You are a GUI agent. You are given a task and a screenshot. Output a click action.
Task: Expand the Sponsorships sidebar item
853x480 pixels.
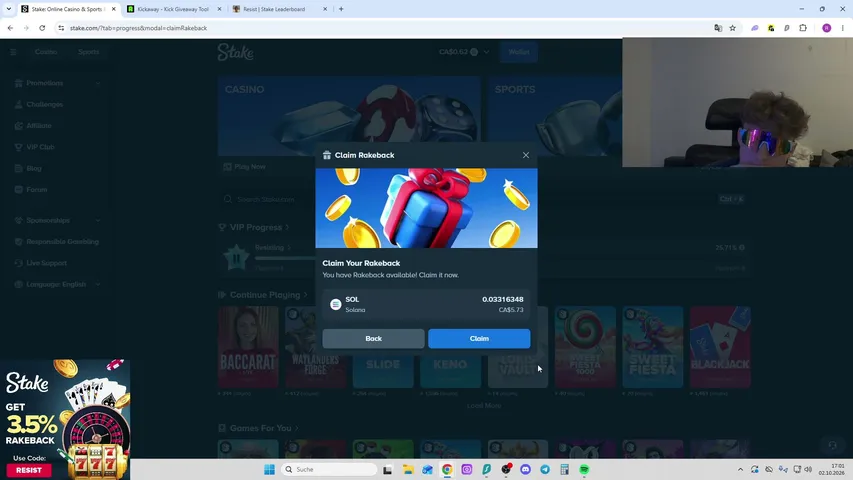click(x=57, y=220)
